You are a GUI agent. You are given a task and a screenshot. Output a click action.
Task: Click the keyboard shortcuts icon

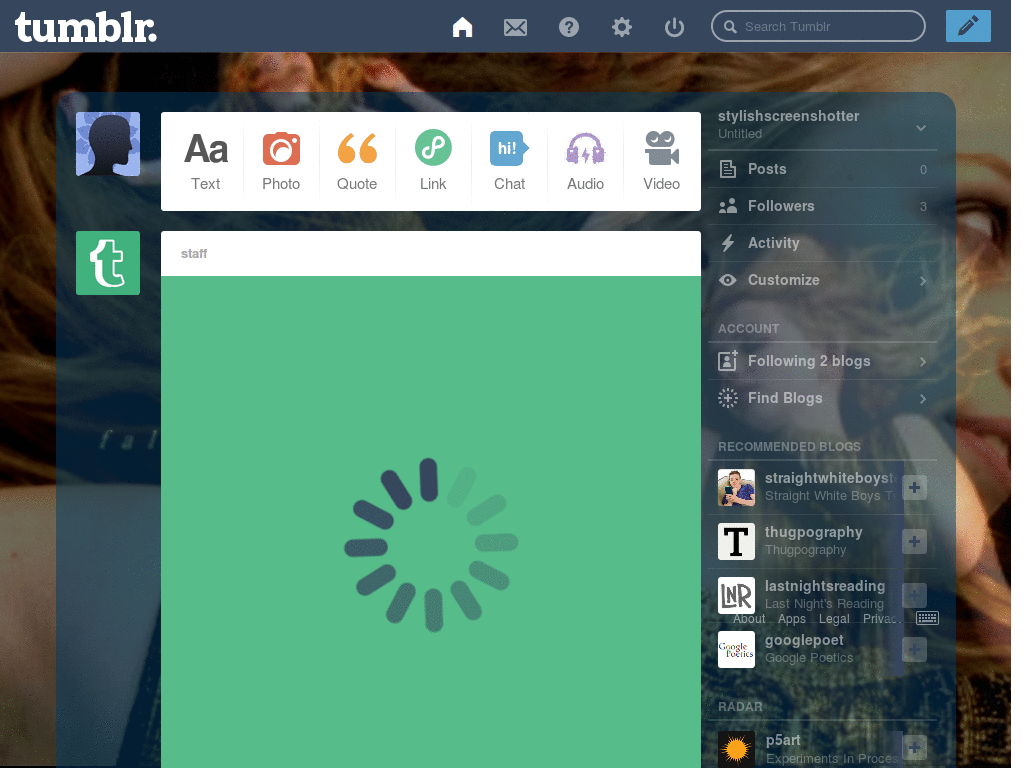coord(927,618)
